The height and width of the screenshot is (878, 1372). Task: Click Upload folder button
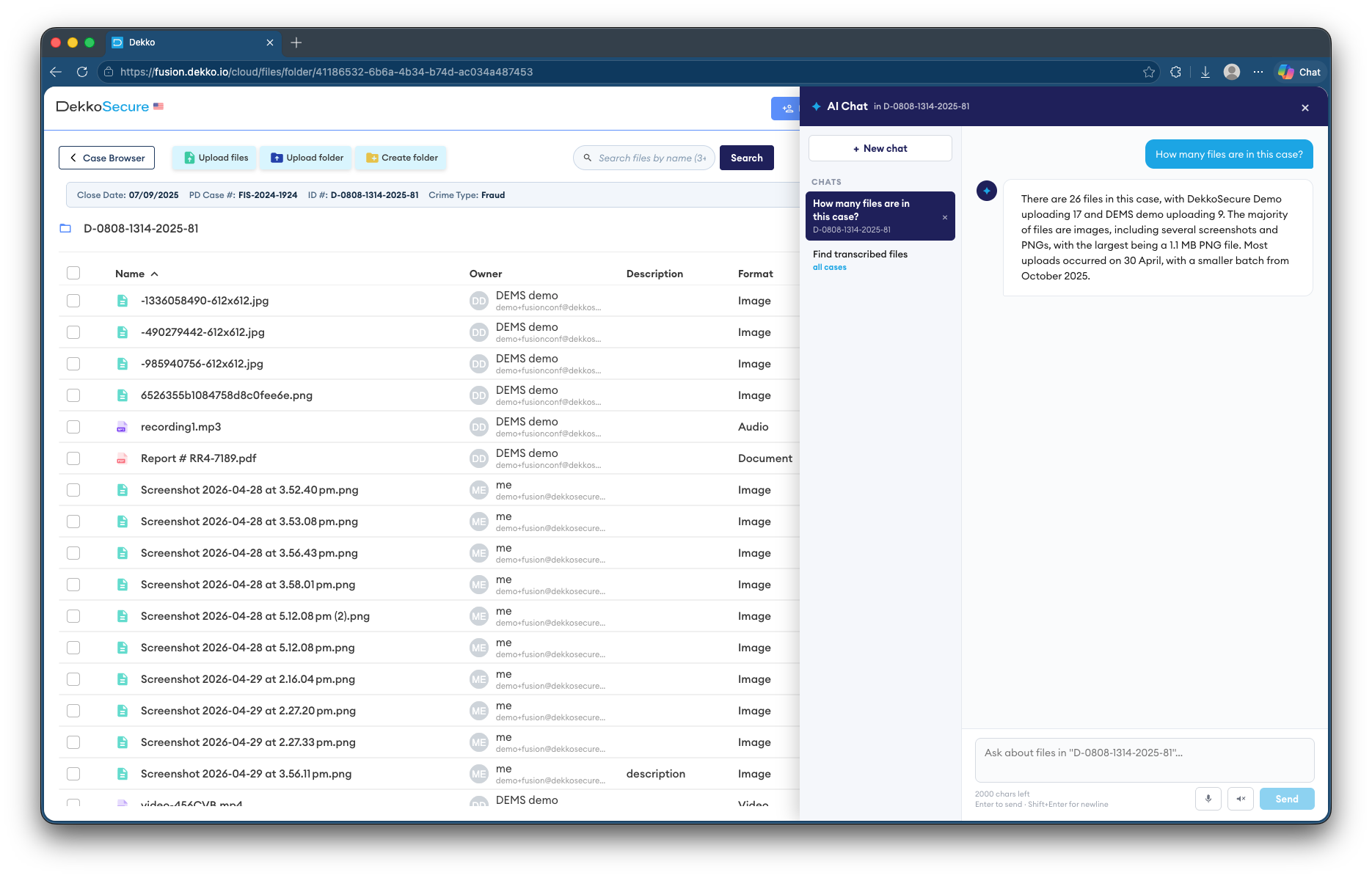click(x=307, y=158)
